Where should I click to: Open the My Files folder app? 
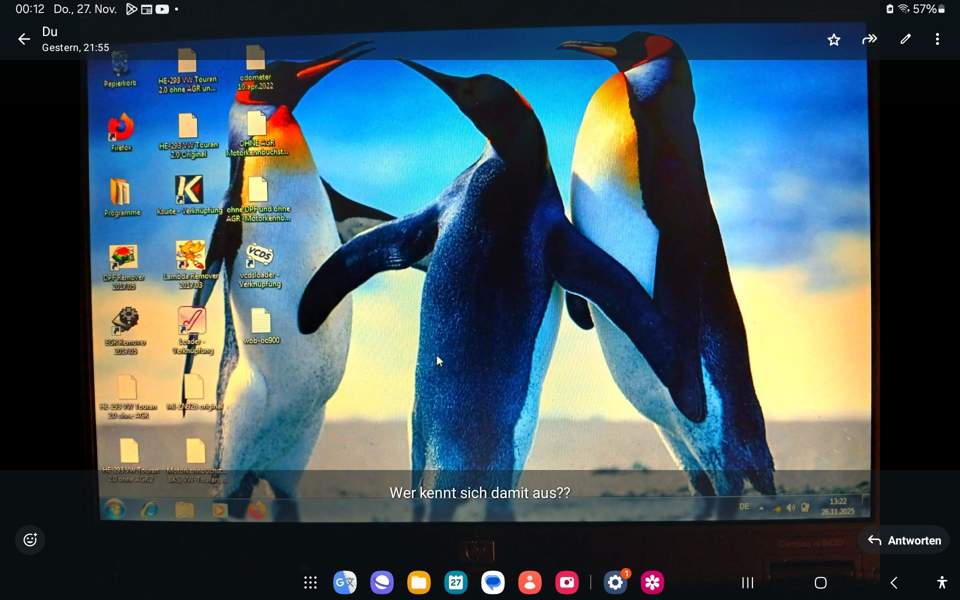click(419, 583)
